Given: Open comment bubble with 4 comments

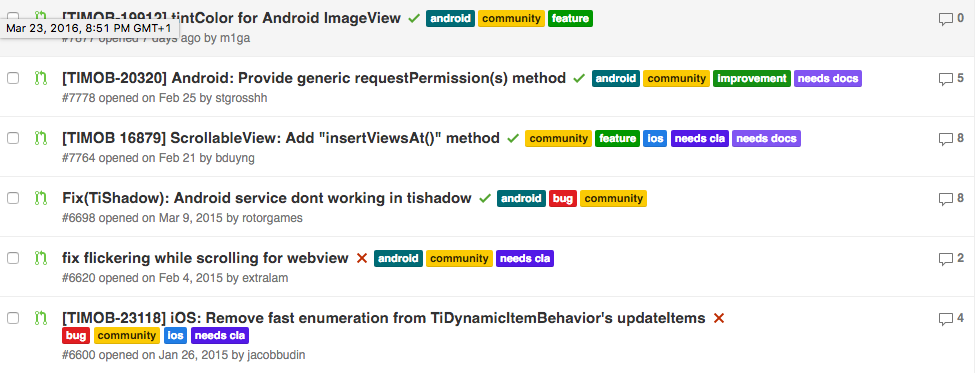Looking at the screenshot, I should (x=951, y=318).
